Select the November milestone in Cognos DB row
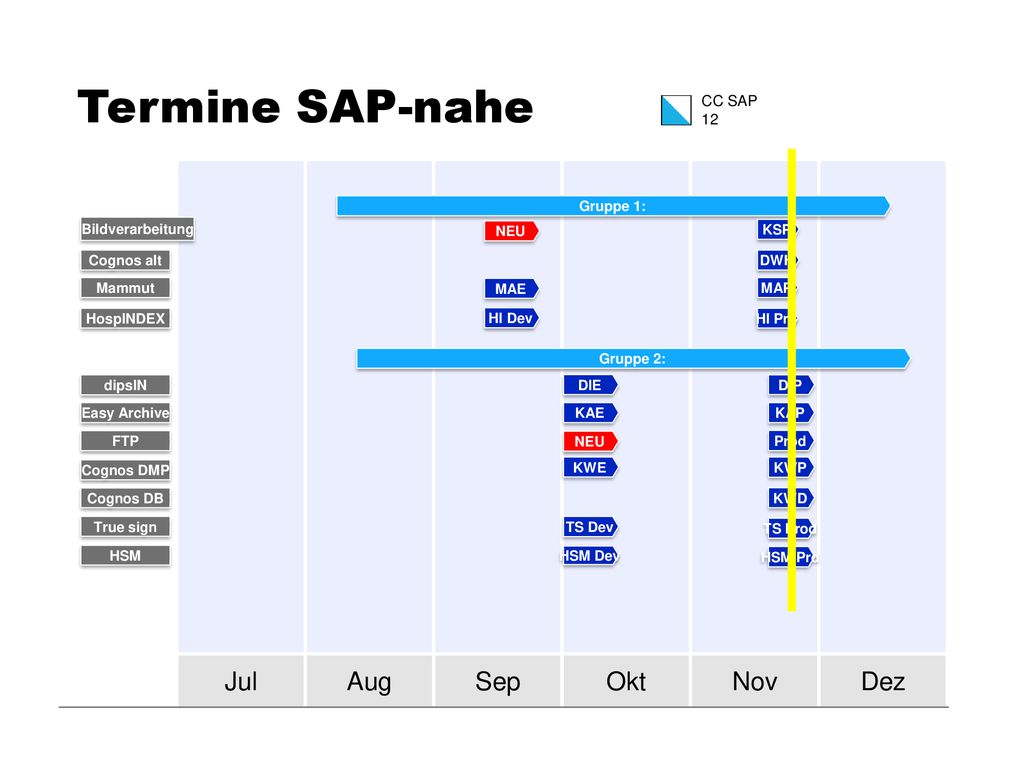The width and height of the screenshot is (1024, 768). [x=791, y=498]
